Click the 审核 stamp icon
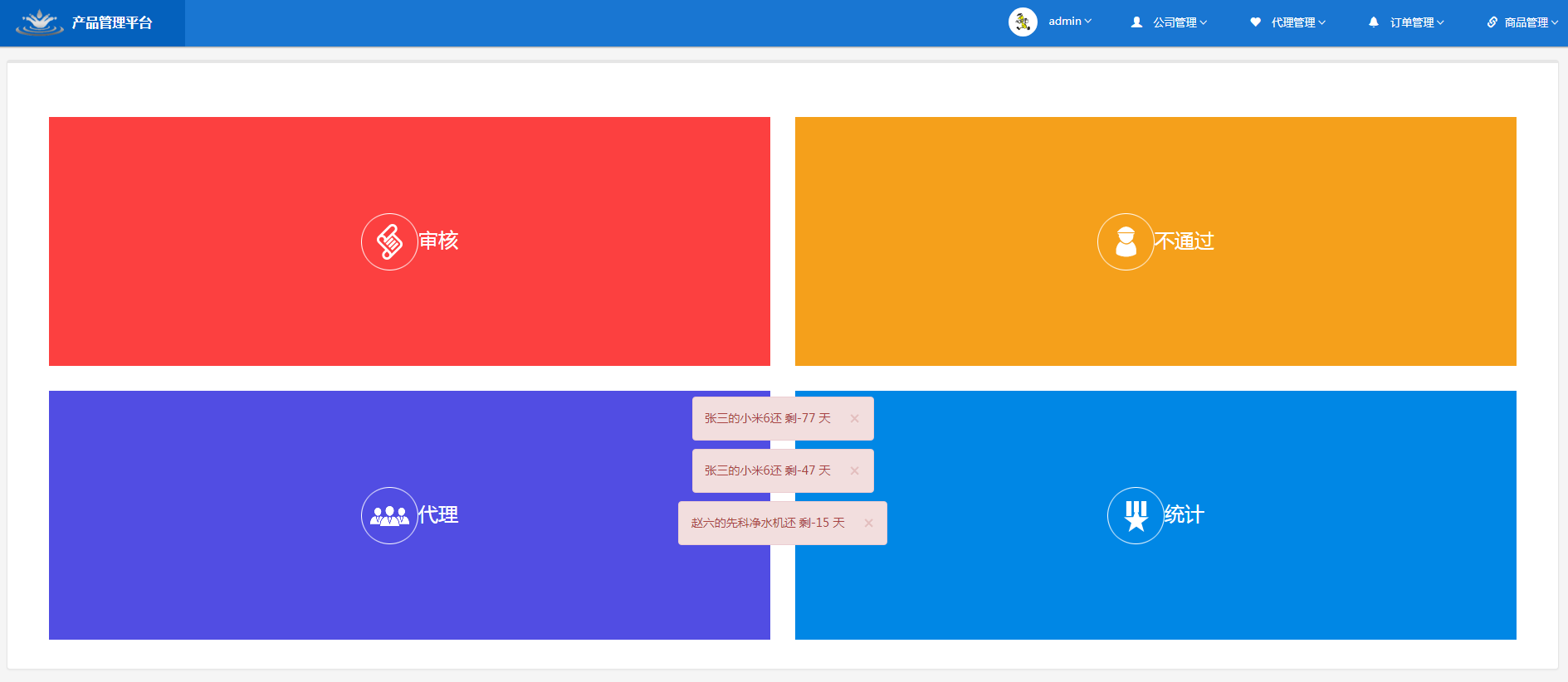 (389, 241)
